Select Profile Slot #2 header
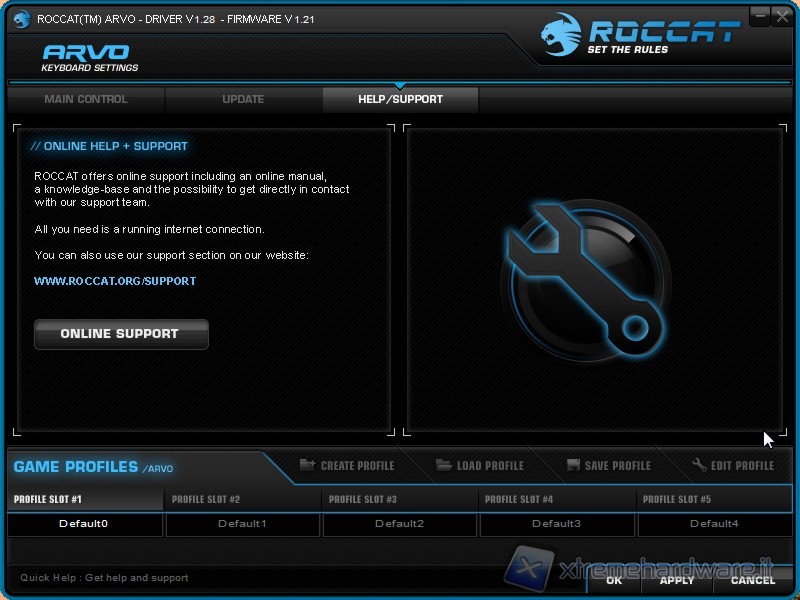Viewport: 800px width, 600px height. 206,499
